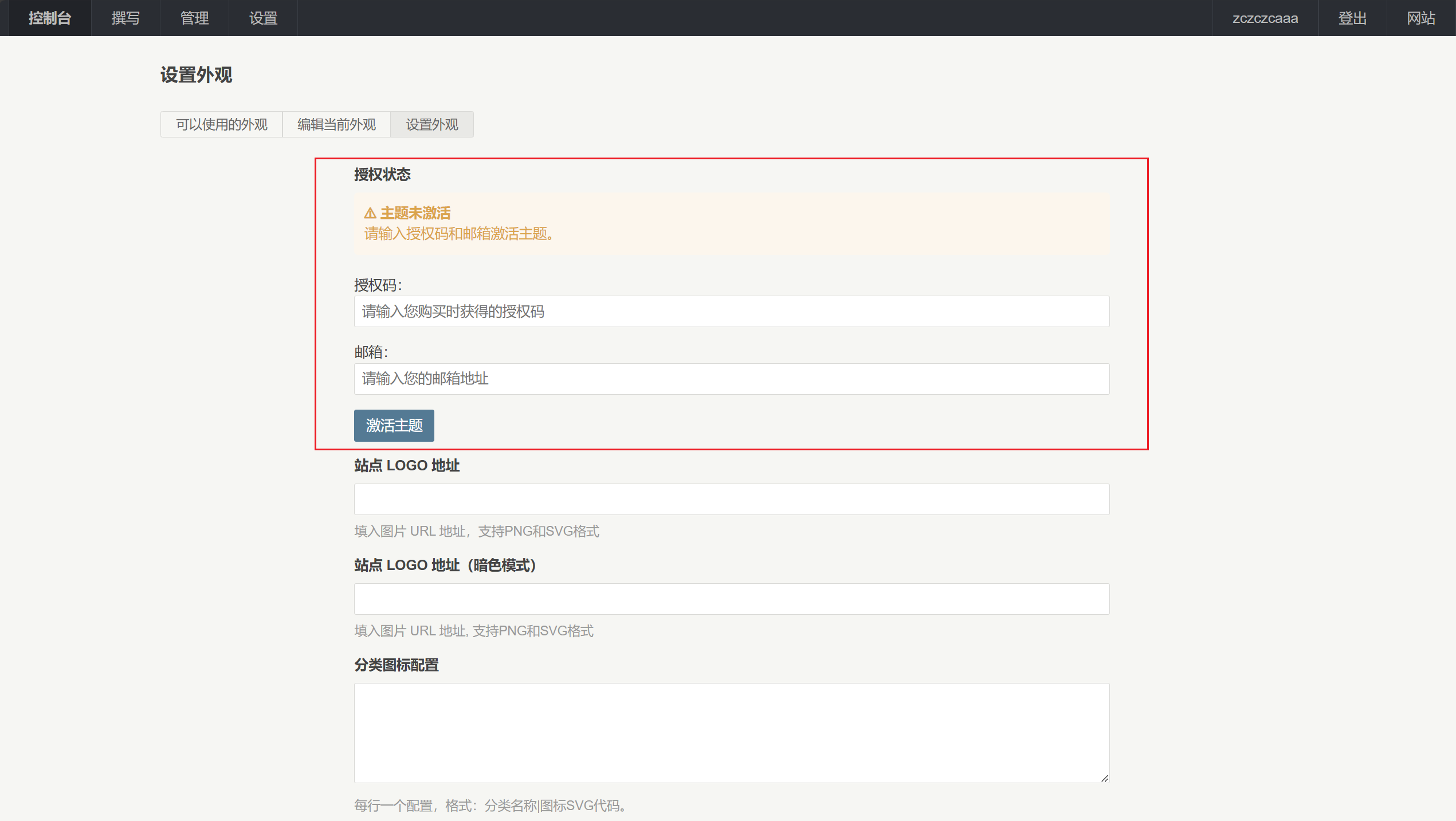Click inside the 分类图标配置 textarea
The height and width of the screenshot is (821, 1456).
click(x=731, y=732)
